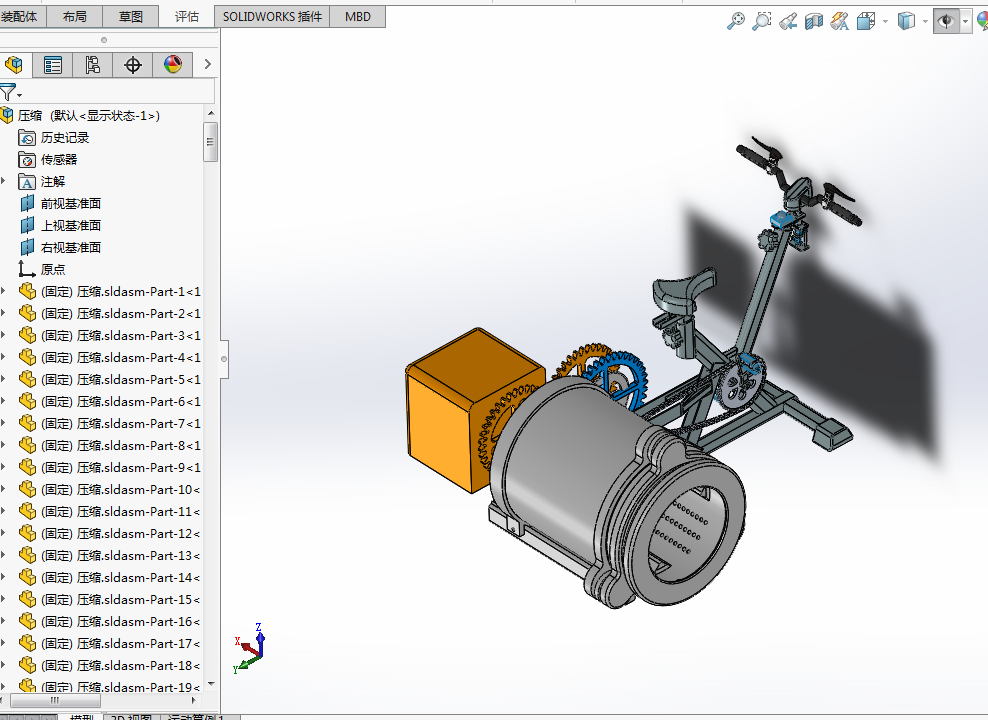The image size is (988, 720).
Task: Open the DimXpertManager crosshair tab
Action: tap(133, 65)
